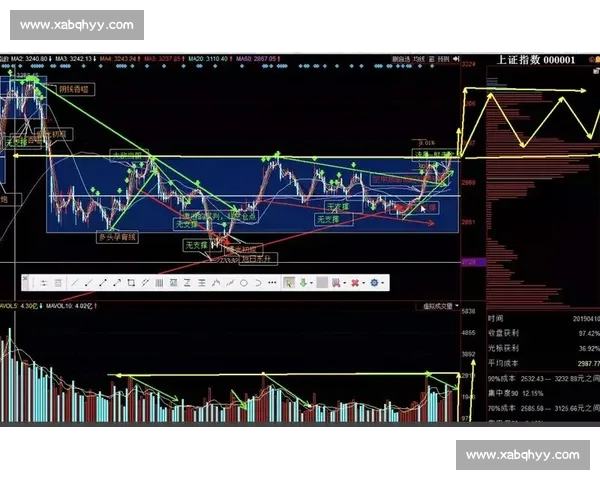Click the 90%成本 range row

click(x=544, y=379)
